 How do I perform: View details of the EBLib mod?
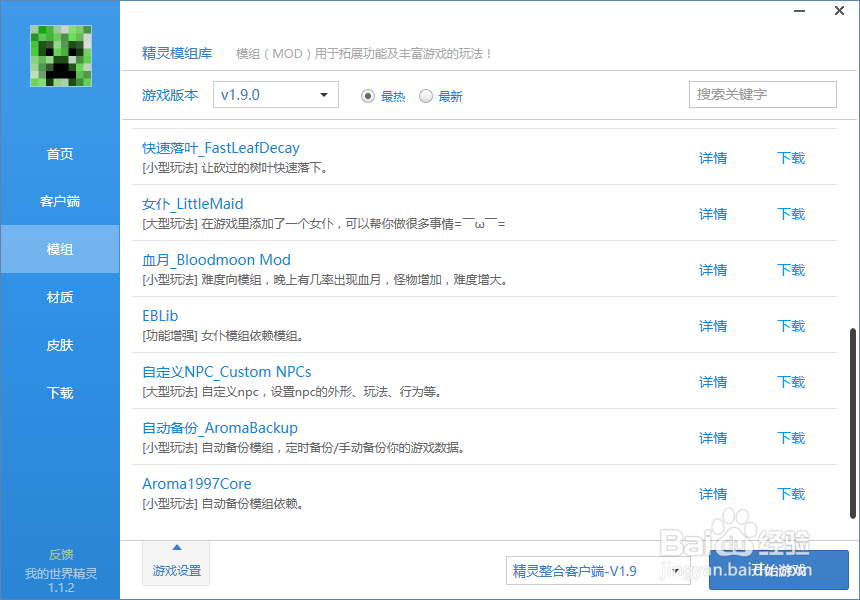click(x=712, y=326)
